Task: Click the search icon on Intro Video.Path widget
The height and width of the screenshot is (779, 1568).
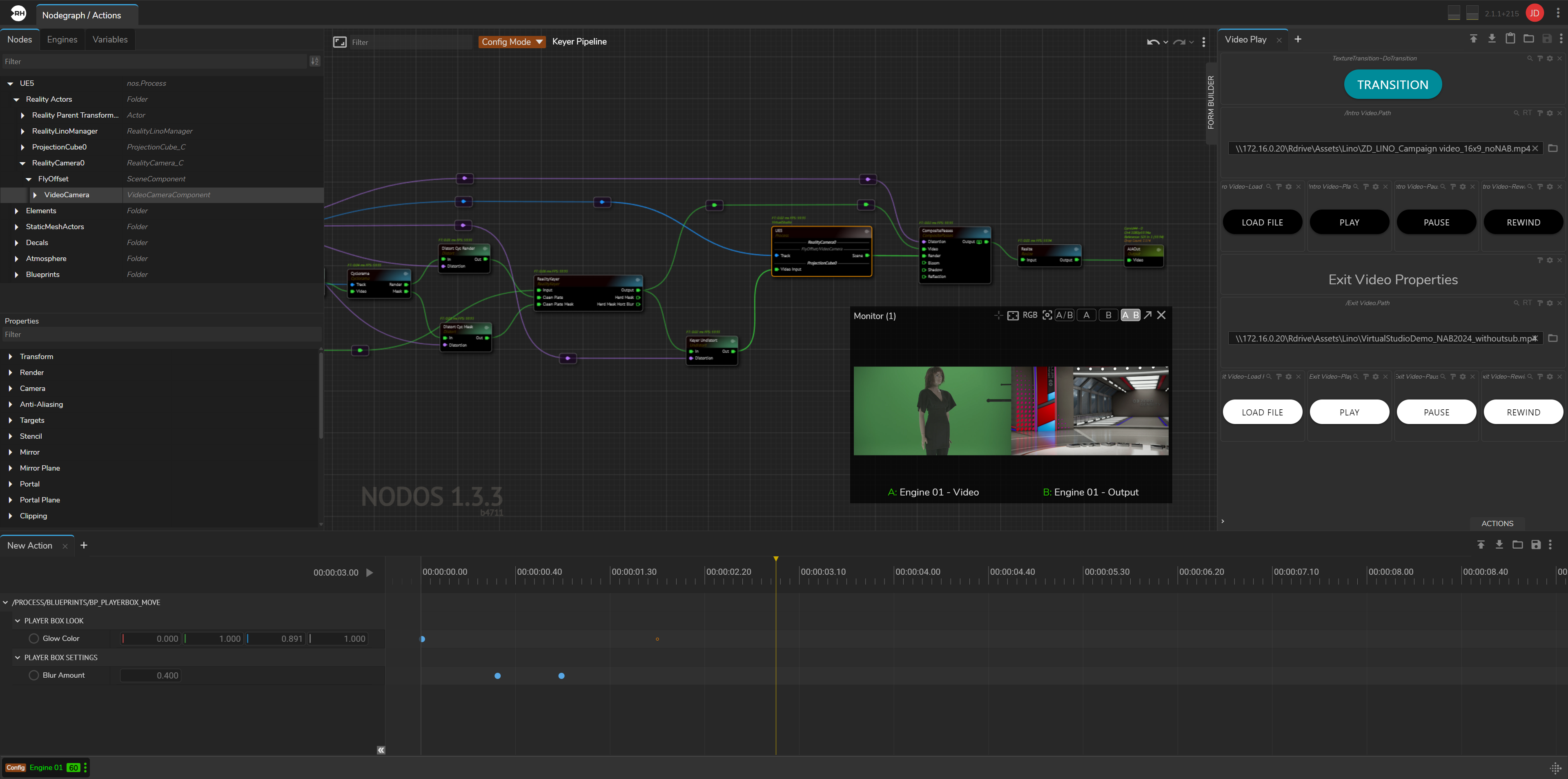Action: pos(1517,113)
